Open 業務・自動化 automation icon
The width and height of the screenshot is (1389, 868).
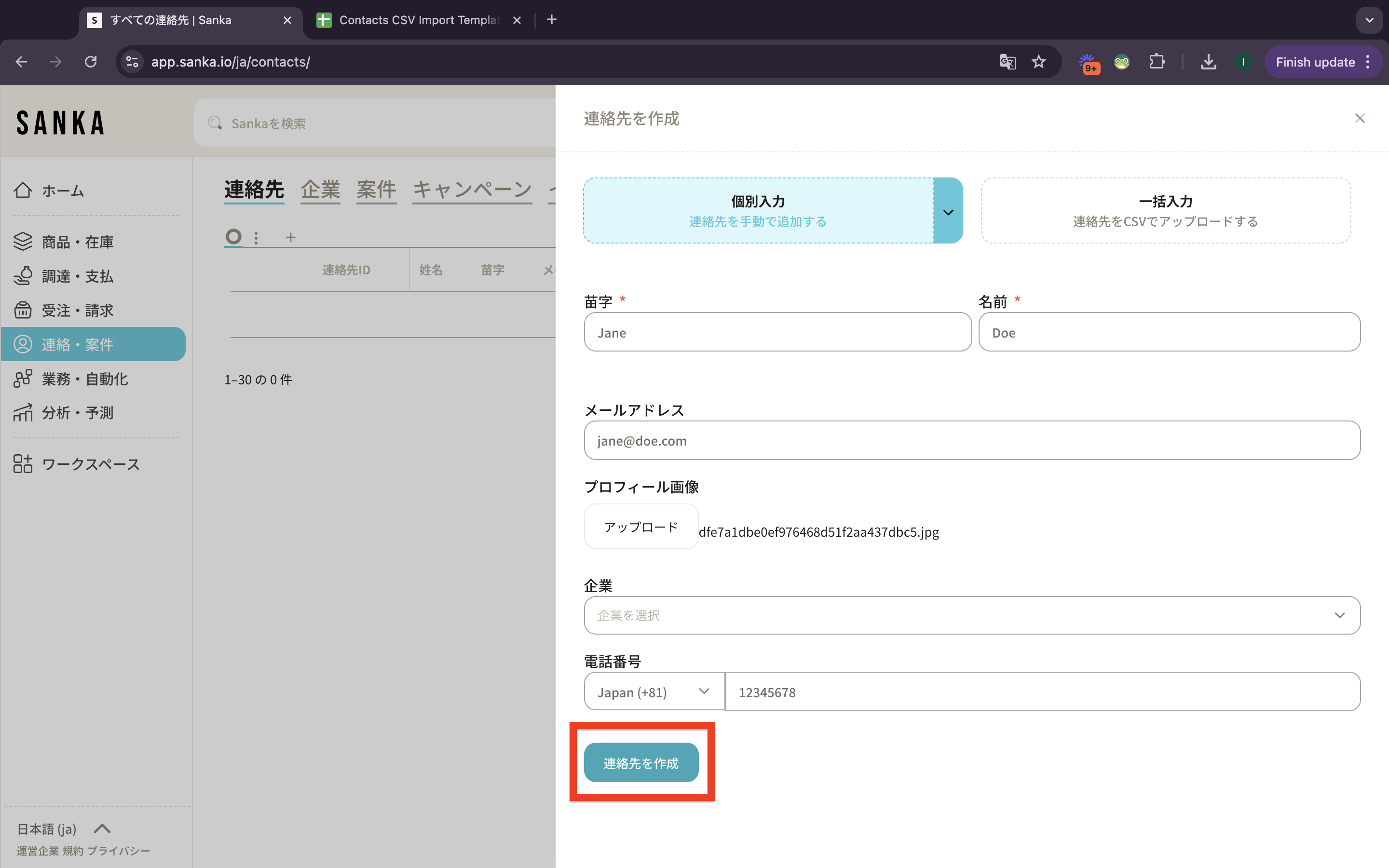[23, 379]
